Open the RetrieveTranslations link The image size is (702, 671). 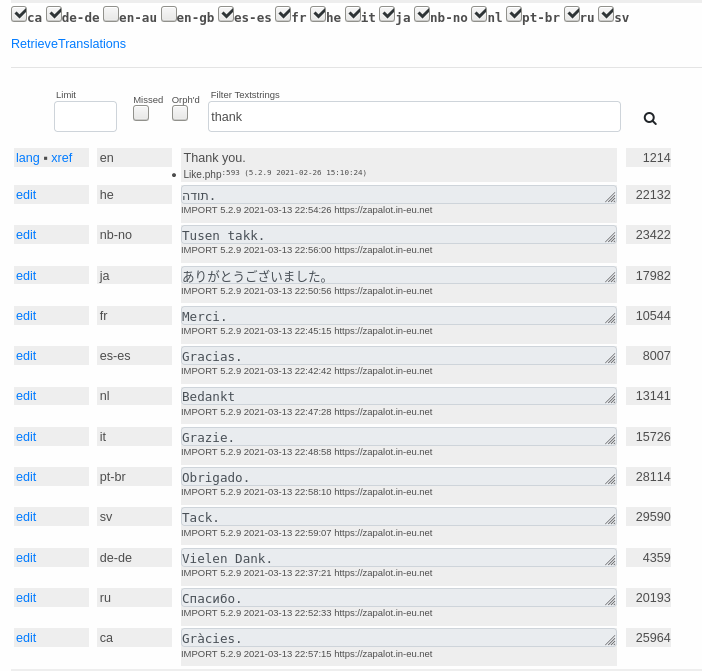(x=68, y=44)
